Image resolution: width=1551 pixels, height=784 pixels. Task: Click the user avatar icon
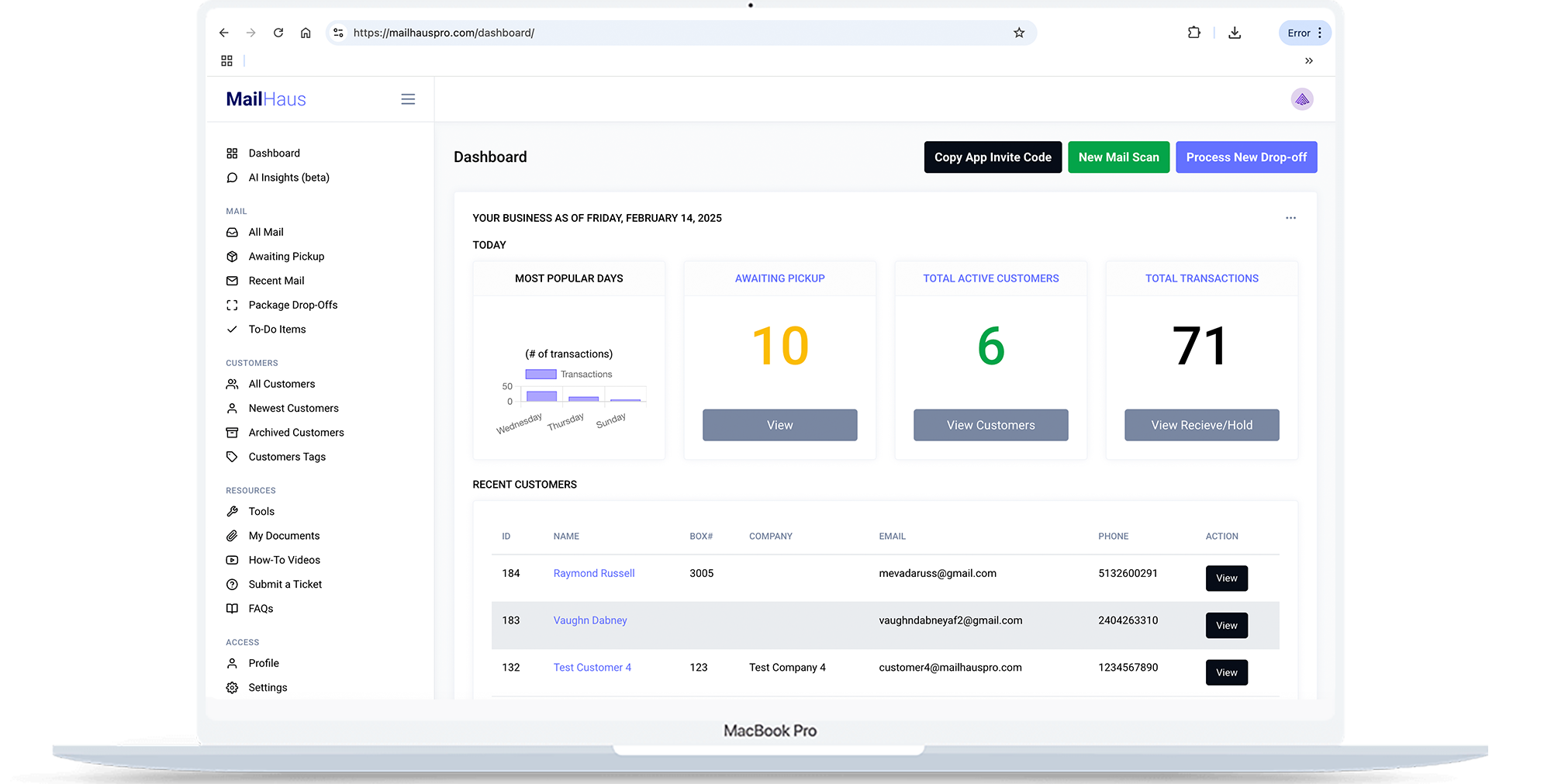coord(1302,99)
